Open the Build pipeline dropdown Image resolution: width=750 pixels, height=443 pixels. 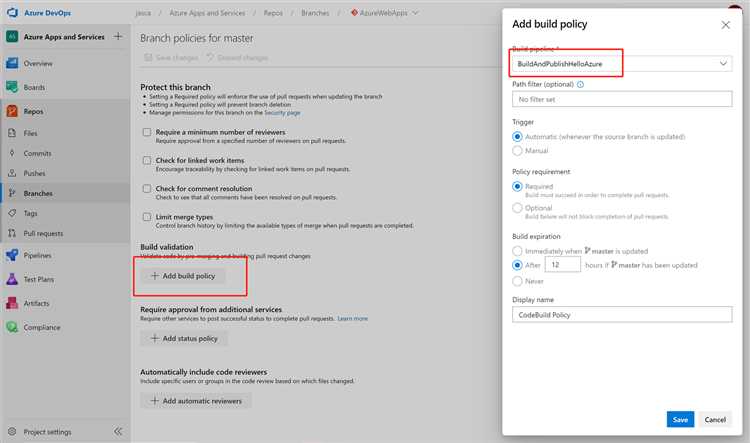point(622,64)
